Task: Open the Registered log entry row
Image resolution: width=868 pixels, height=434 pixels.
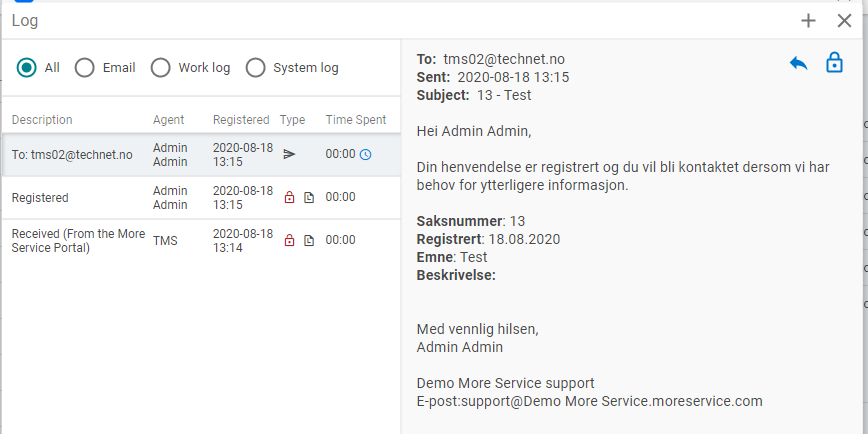Action: point(202,198)
